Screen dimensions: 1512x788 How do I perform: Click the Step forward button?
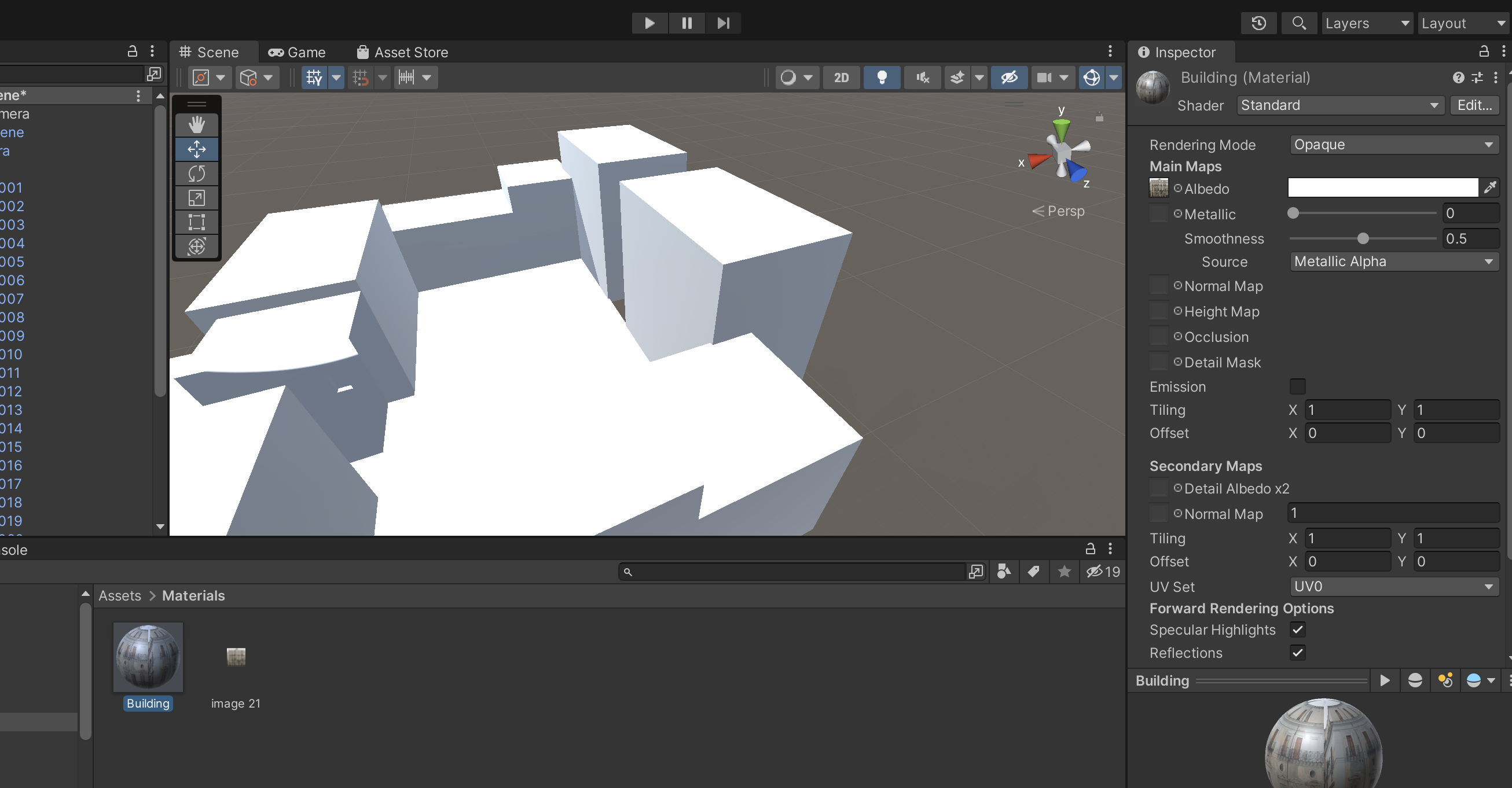722,23
